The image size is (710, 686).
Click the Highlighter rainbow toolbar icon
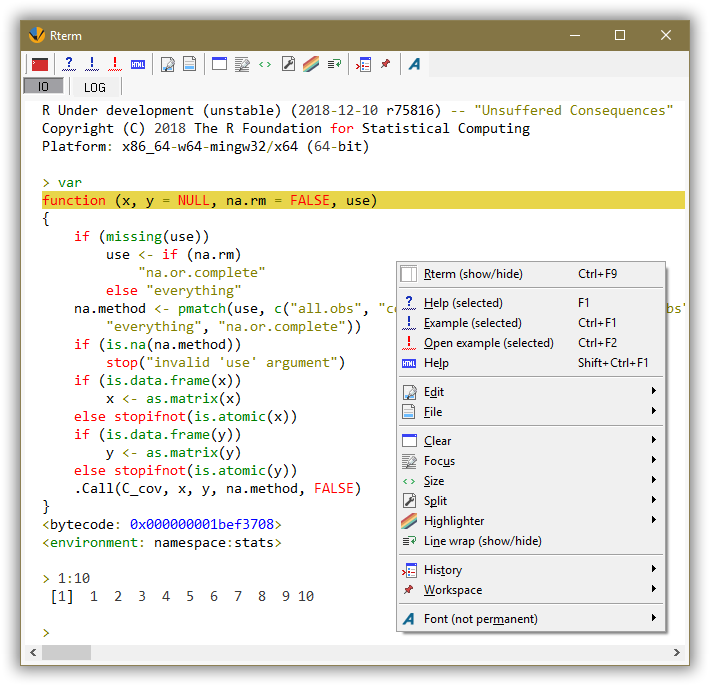(311, 64)
